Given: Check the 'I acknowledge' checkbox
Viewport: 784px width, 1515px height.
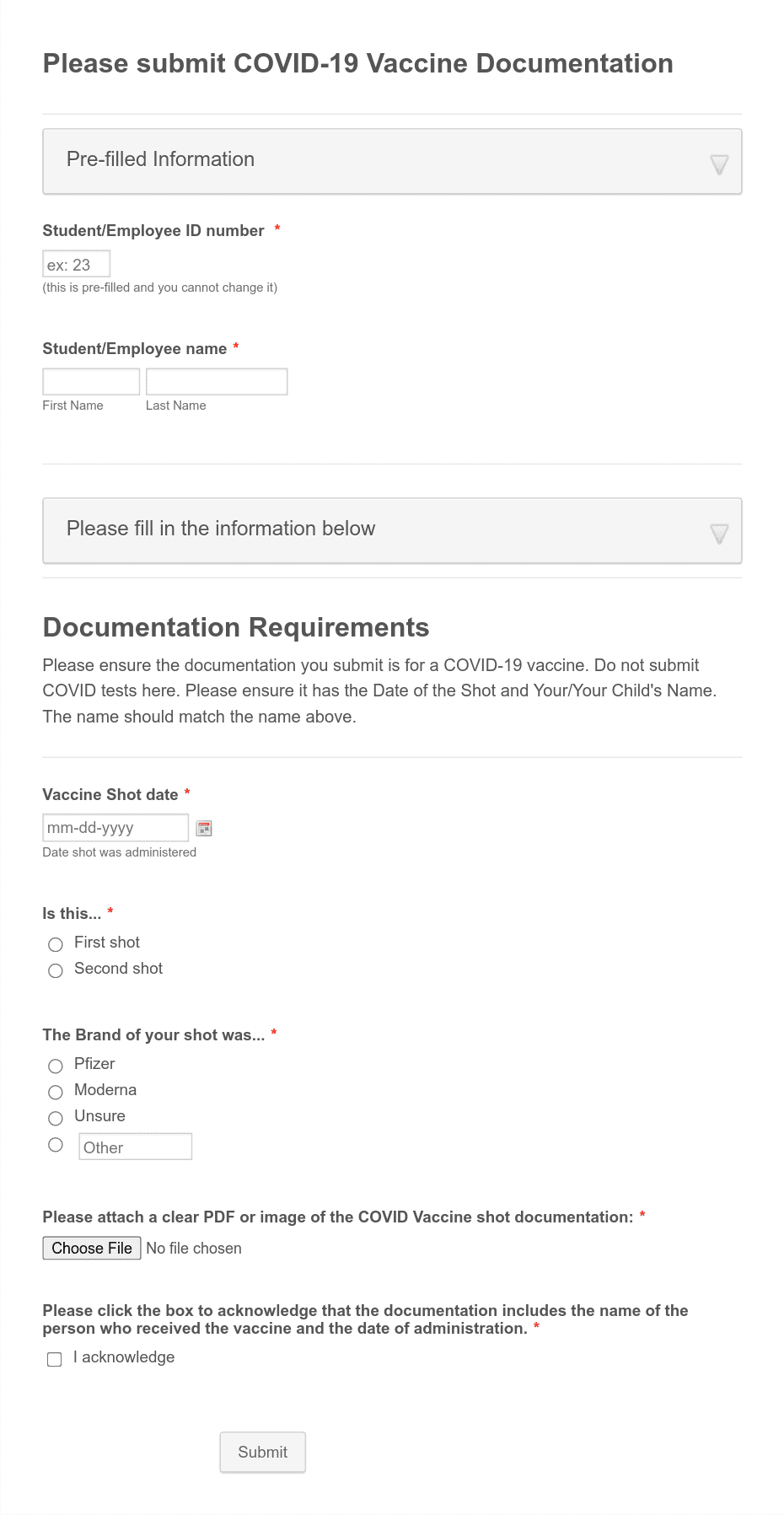Looking at the screenshot, I should tap(55, 1359).
